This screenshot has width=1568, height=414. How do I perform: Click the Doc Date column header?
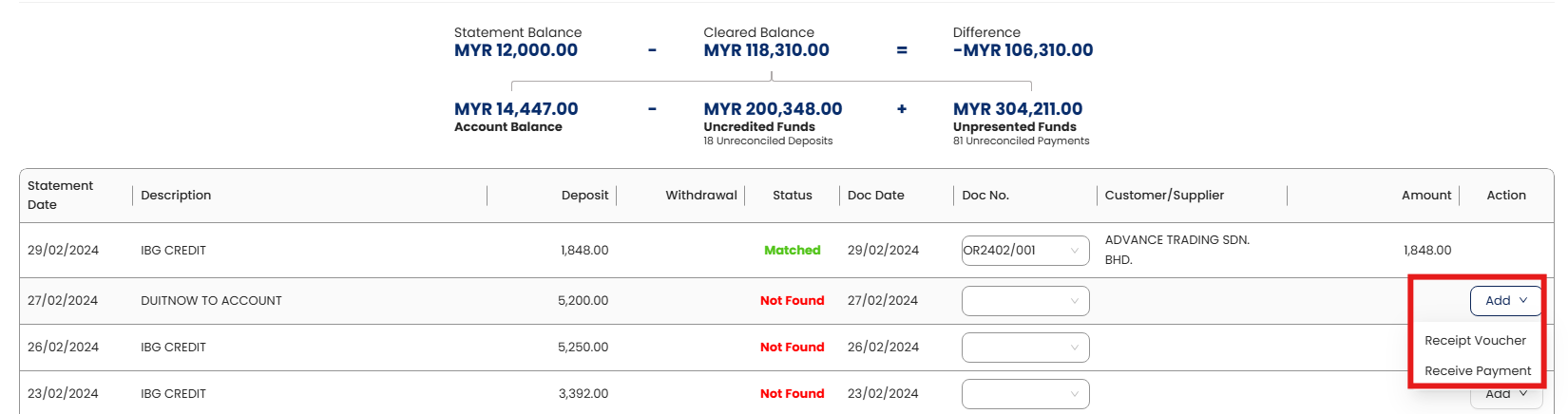875,195
